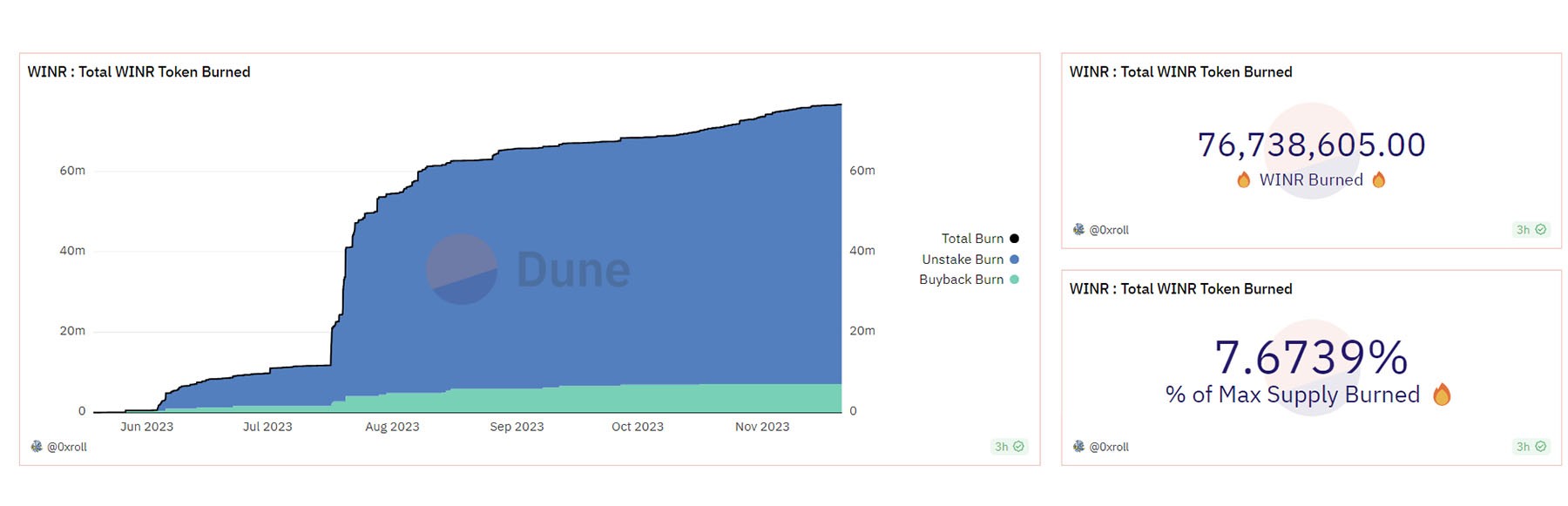
Task: Open @0xroll profile under the 76,738,605.00 counter
Action: [x=1109, y=230]
